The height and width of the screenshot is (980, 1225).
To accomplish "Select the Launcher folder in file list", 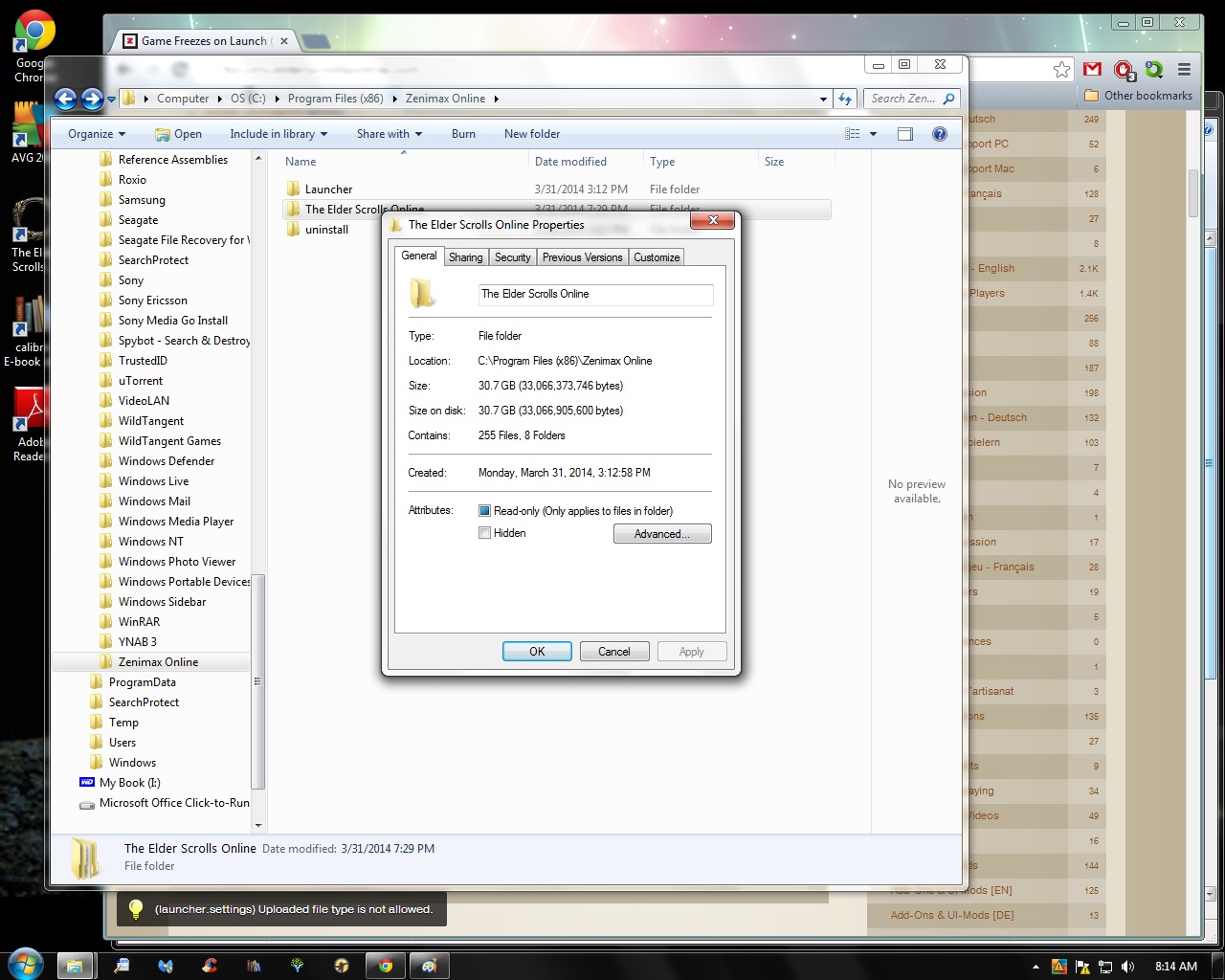I will pos(328,189).
